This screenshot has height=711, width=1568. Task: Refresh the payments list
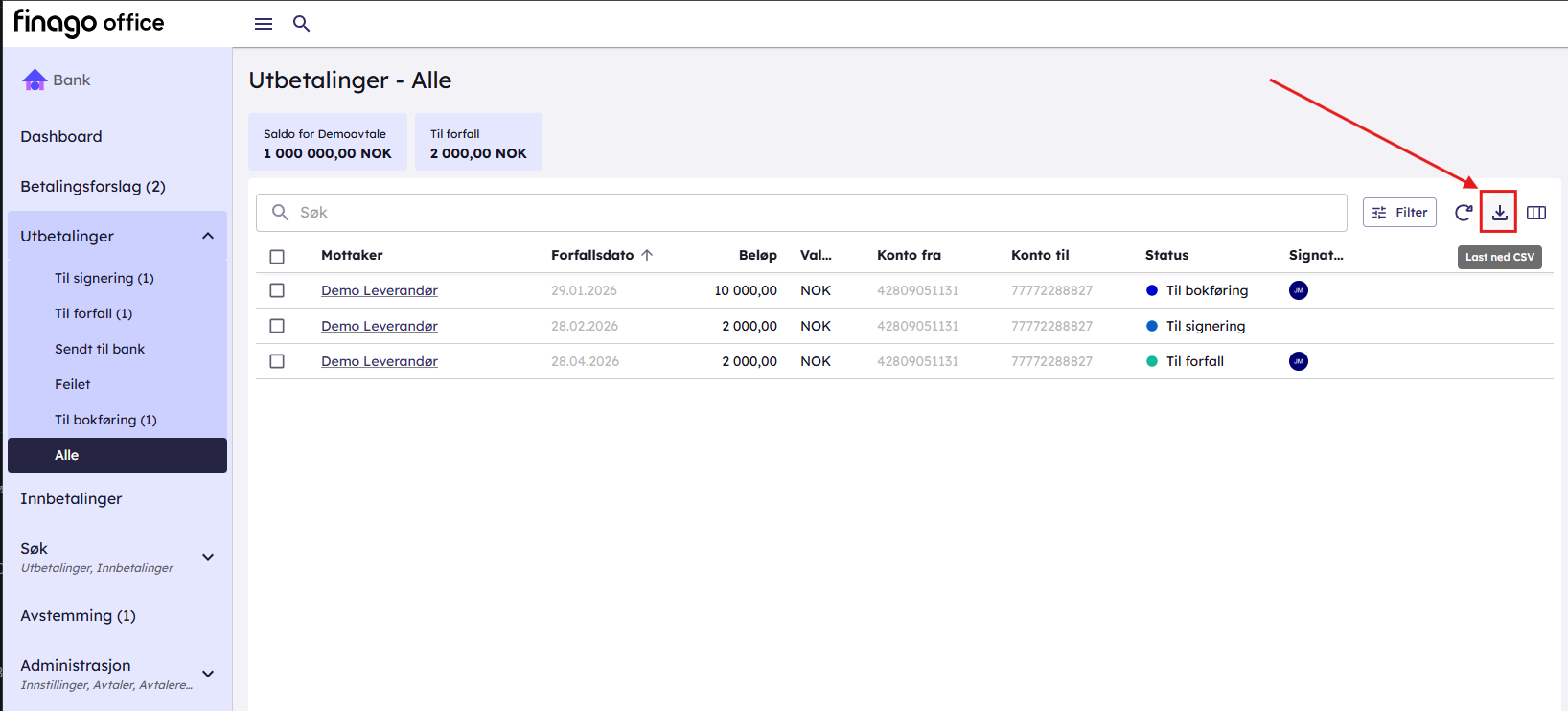tap(1463, 213)
